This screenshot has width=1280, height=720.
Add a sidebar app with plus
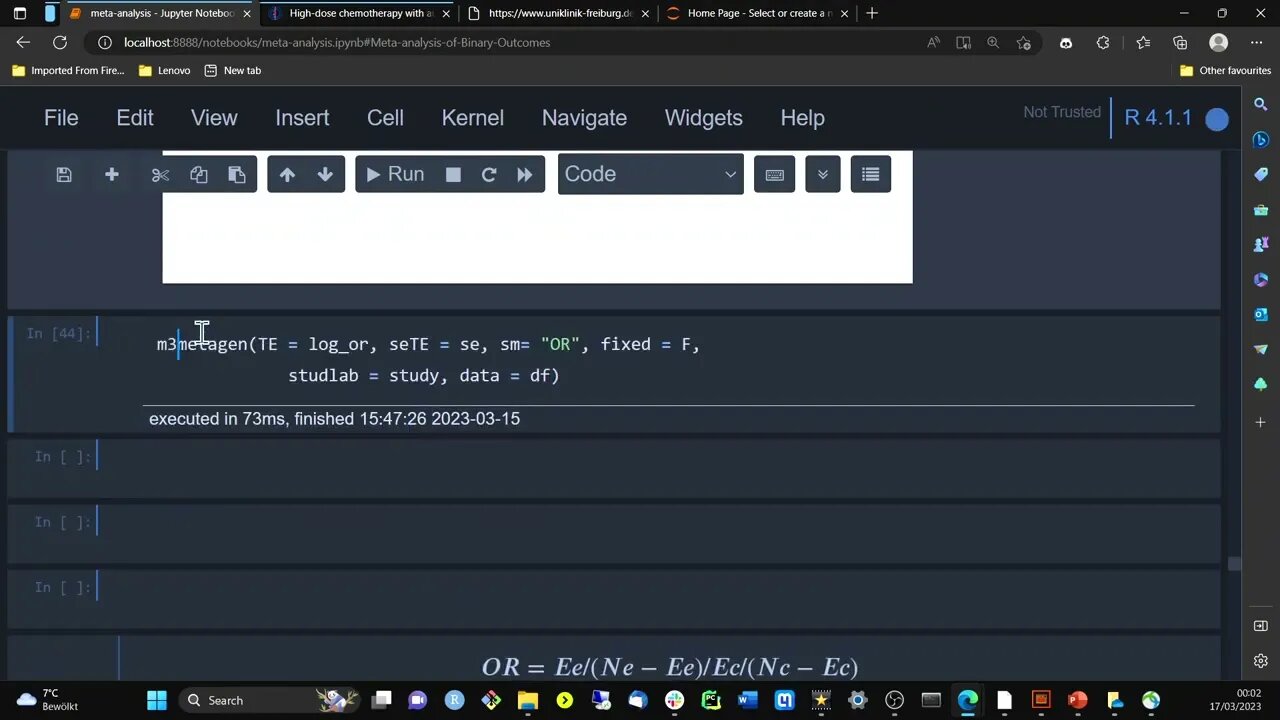point(1261,422)
